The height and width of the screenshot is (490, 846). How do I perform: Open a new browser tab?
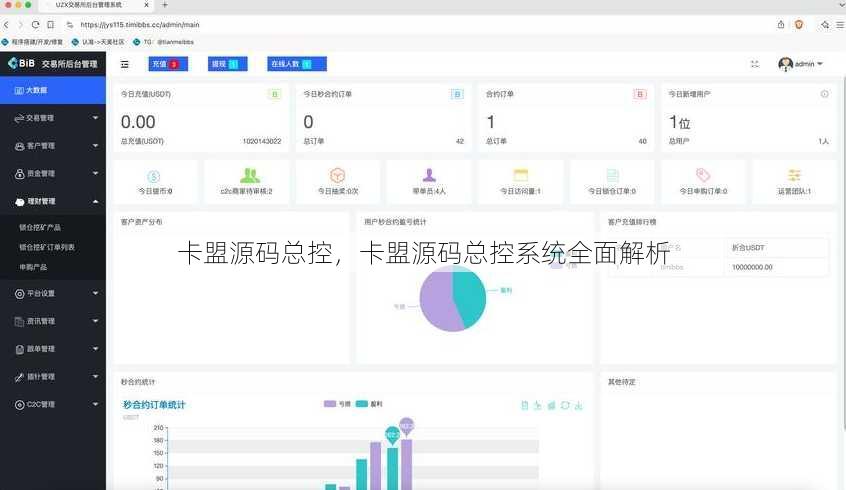(165, 5)
